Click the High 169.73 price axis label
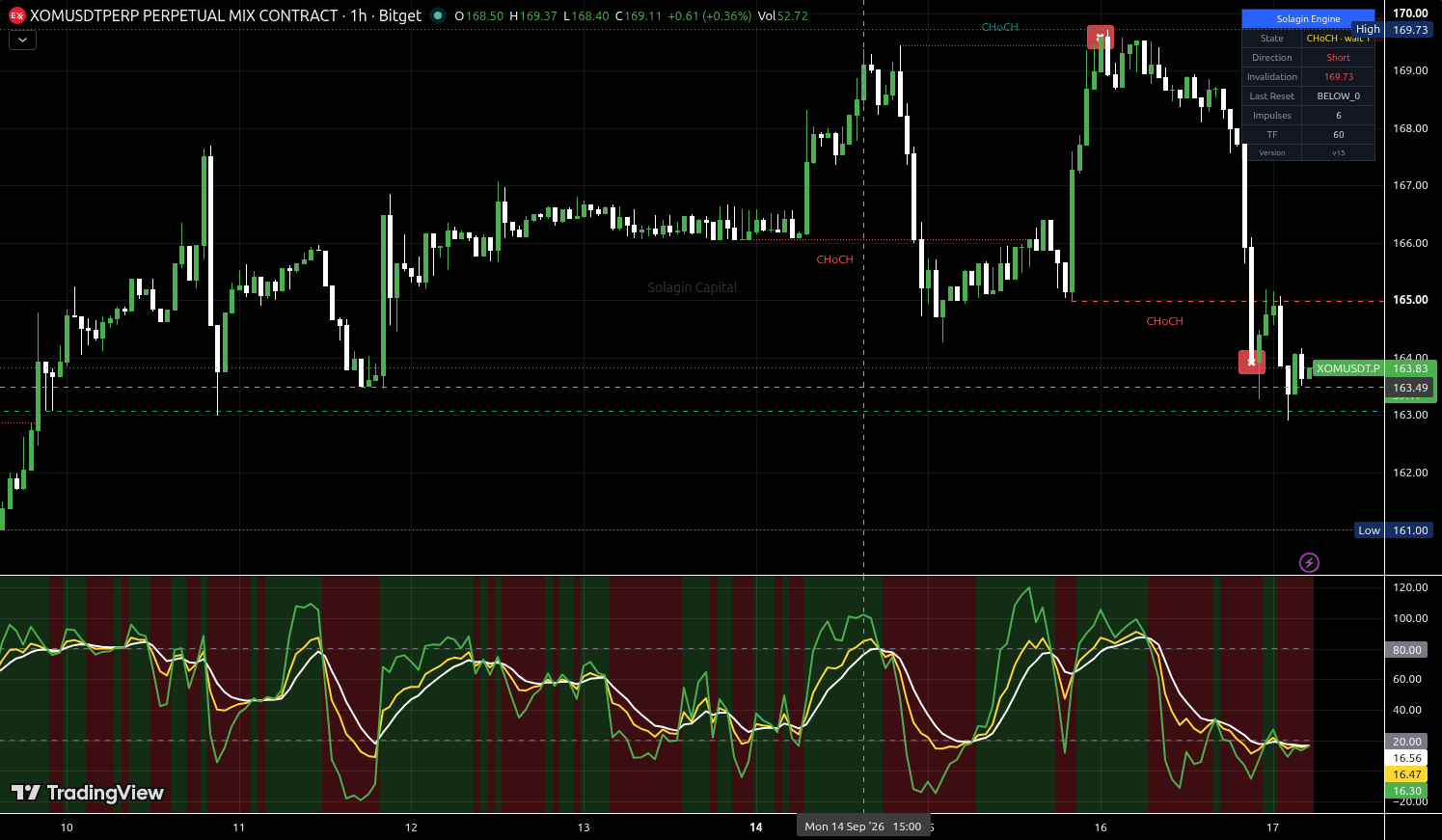This screenshot has height=840, width=1442. (1393, 30)
